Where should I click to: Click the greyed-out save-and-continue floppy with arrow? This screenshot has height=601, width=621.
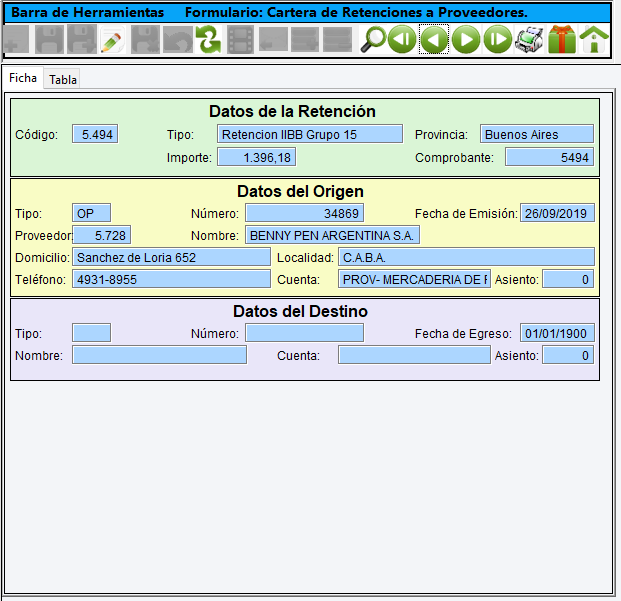tap(81, 39)
